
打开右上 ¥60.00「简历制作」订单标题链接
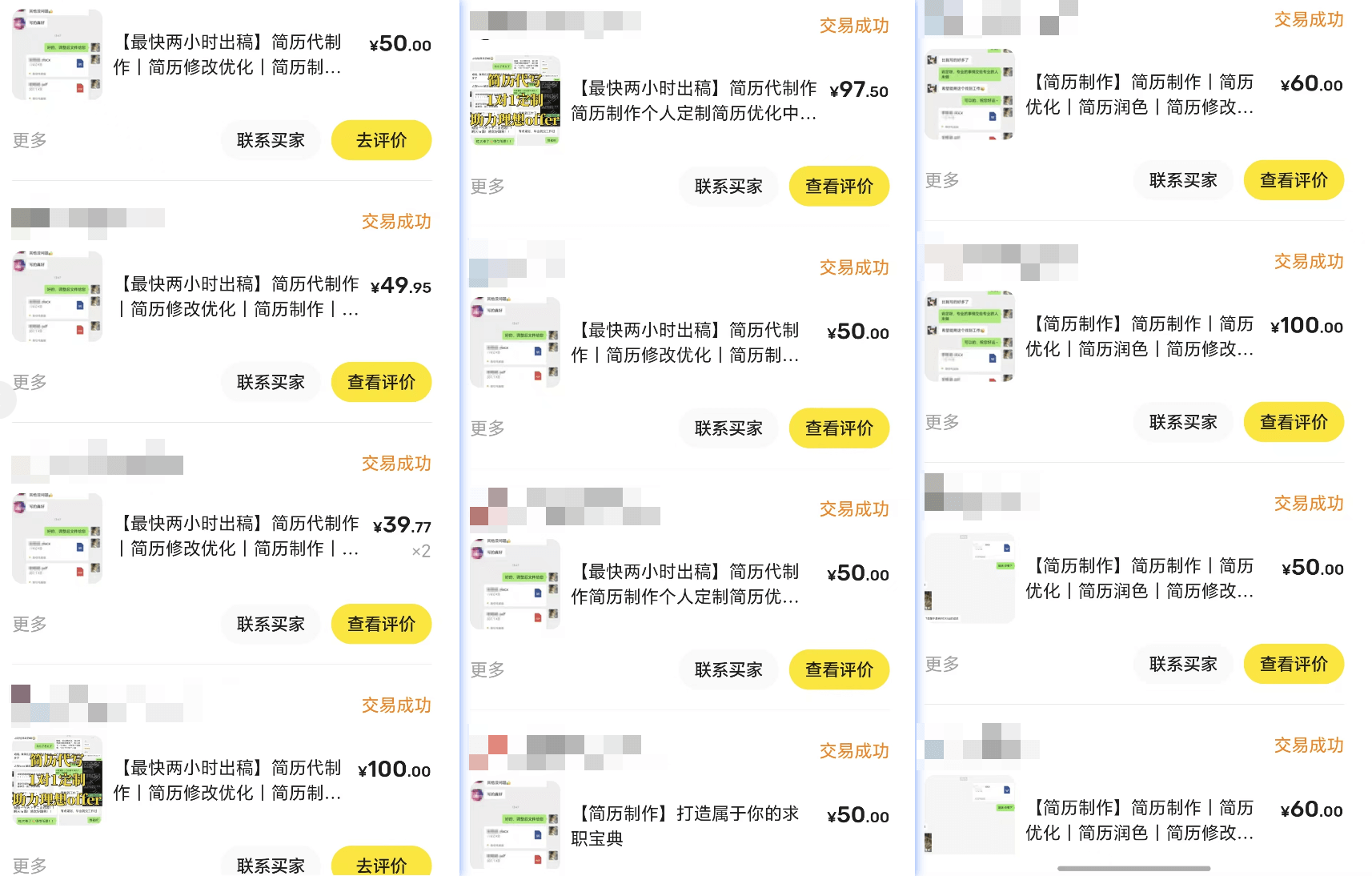pyautogui.click(x=1140, y=94)
